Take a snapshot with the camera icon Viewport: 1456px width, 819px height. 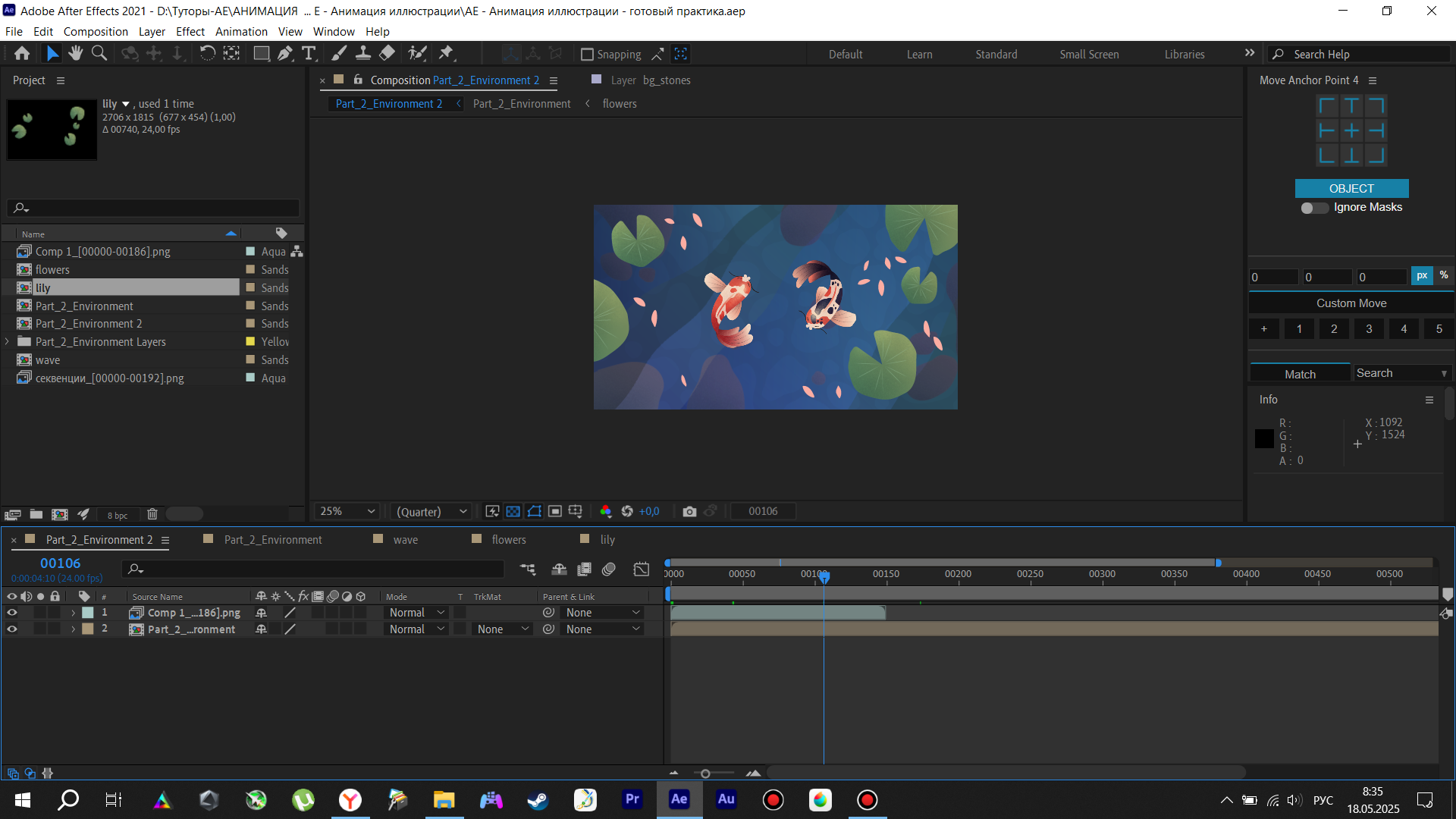689,512
